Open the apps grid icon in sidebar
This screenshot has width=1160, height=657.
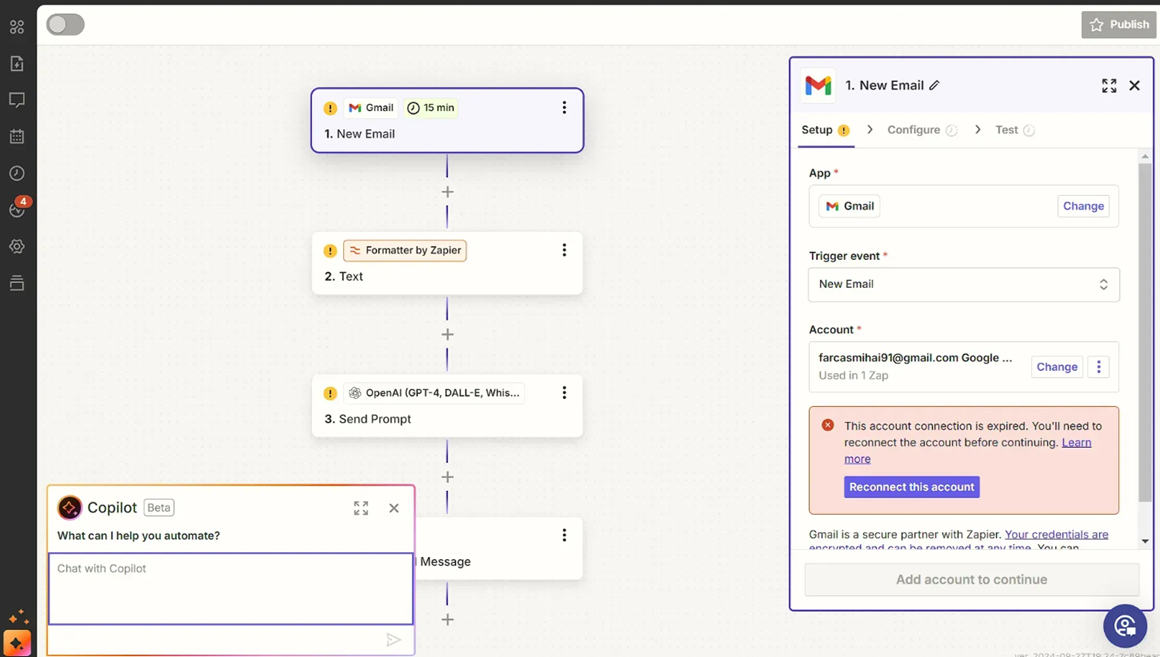pyautogui.click(x=17, y=27)
